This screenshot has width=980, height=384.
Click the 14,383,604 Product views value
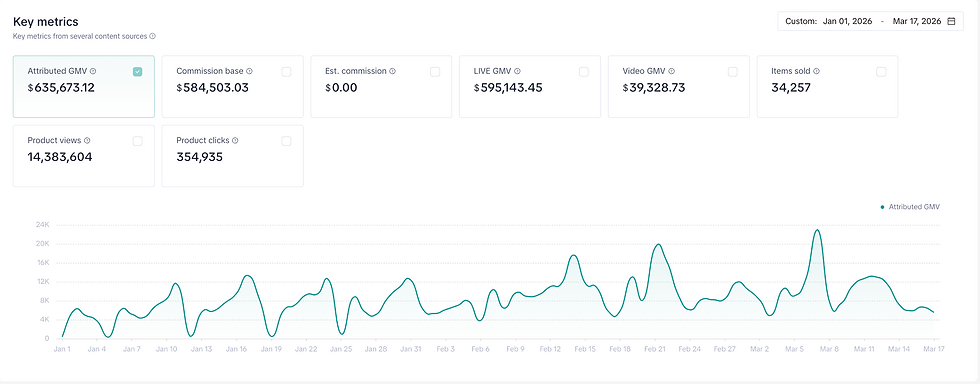[x=60, y=157]
